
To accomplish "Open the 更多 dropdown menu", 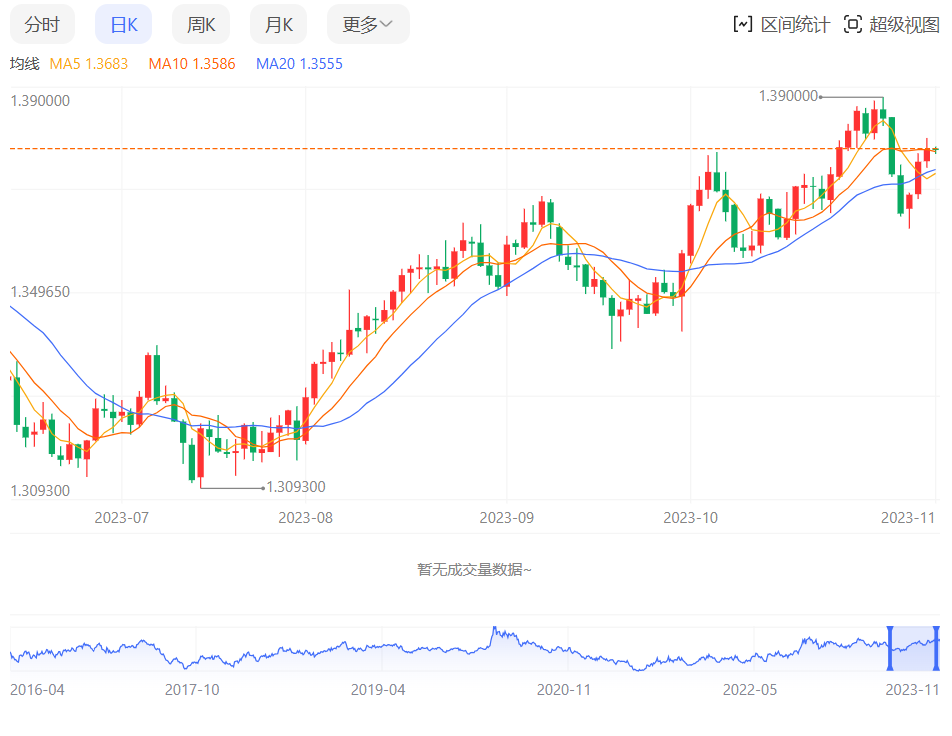I will pos(368,24).
